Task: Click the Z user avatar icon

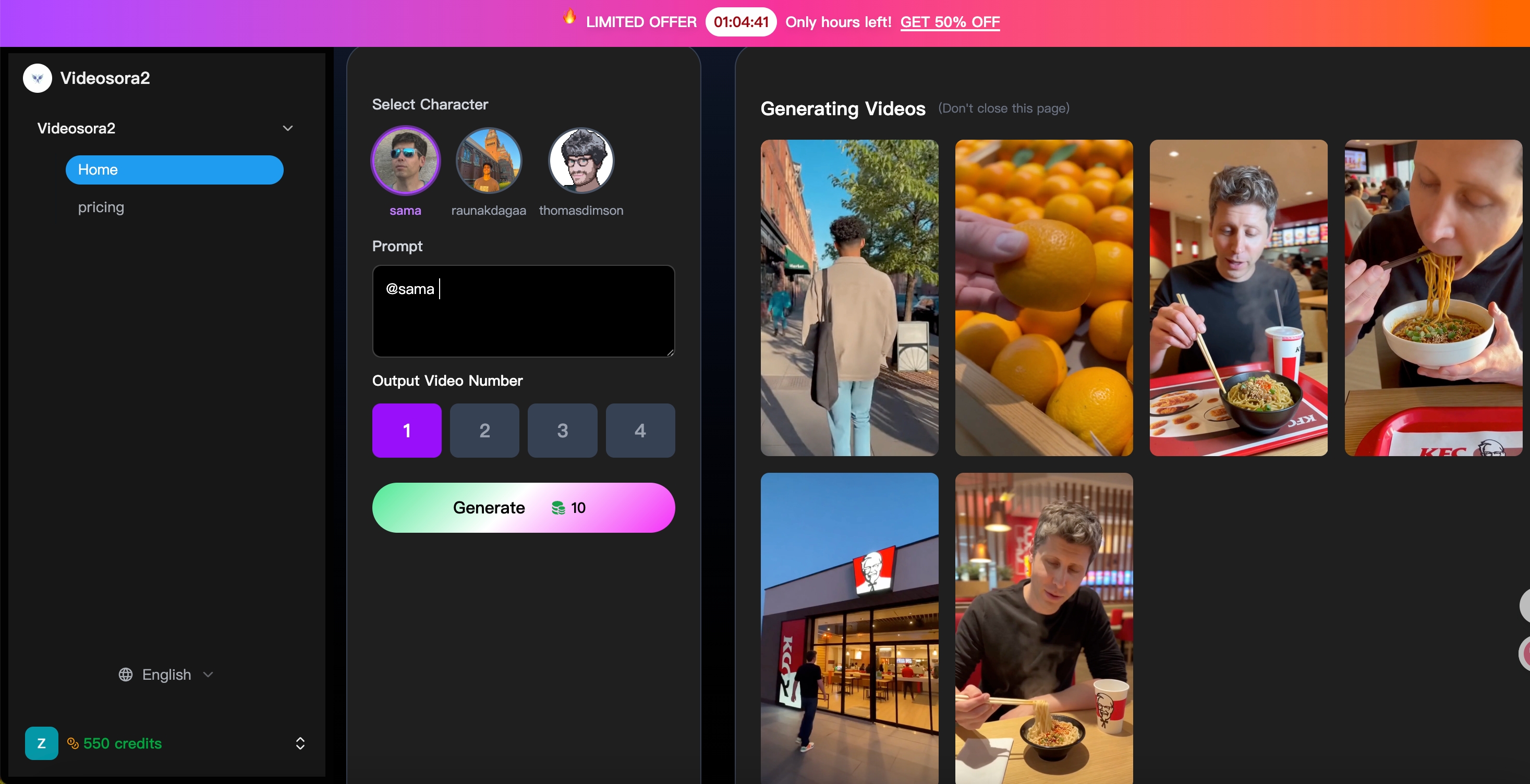Action: coord(41,743)
